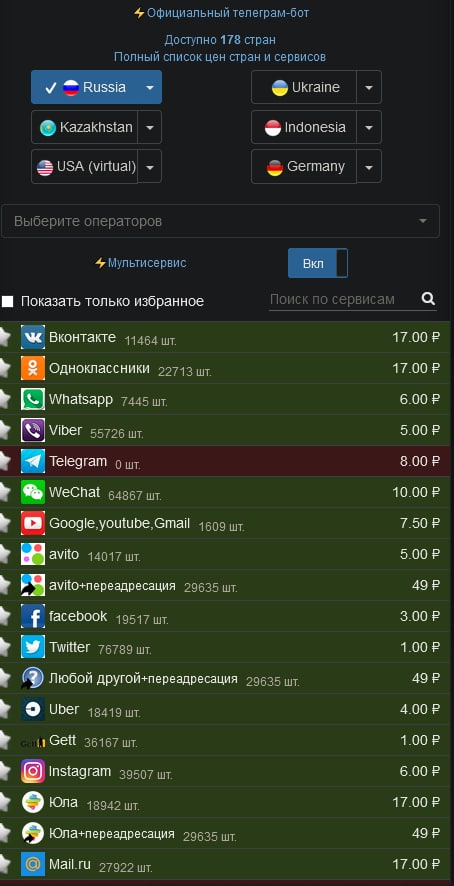This screenshot has width=454, height=886.
Task: Select Ukraine as country
Action: [304, 88]
